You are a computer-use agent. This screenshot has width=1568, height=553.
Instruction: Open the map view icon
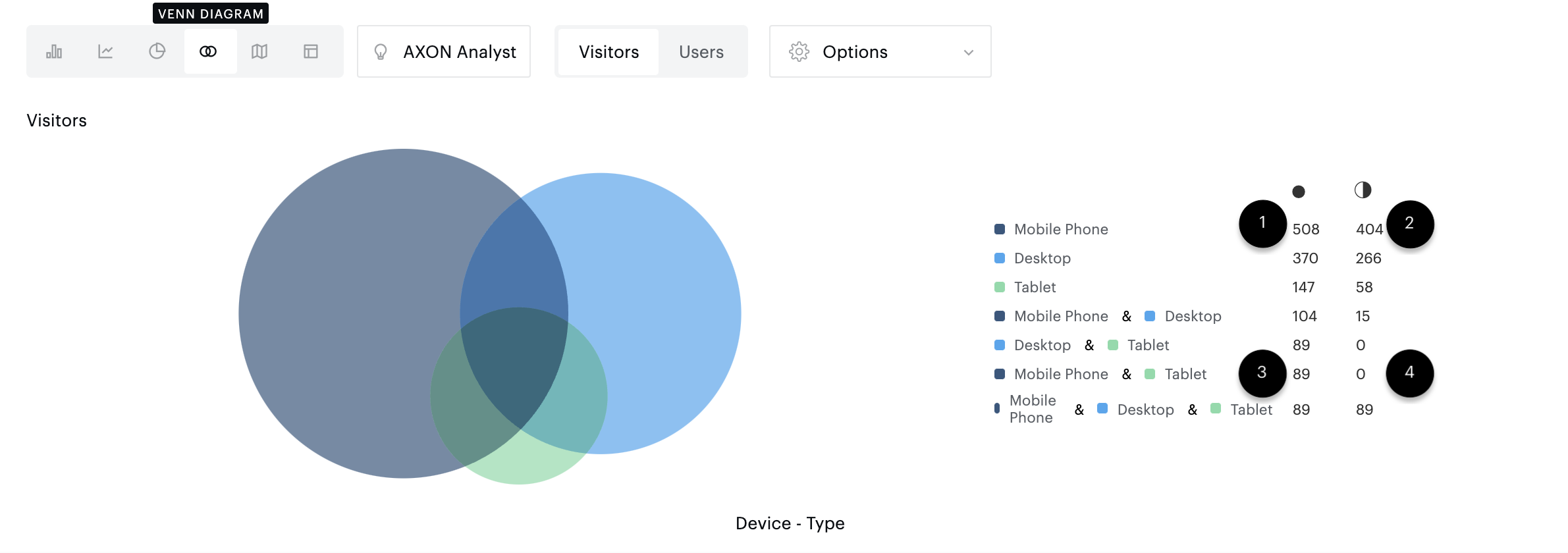coord(259,51)
